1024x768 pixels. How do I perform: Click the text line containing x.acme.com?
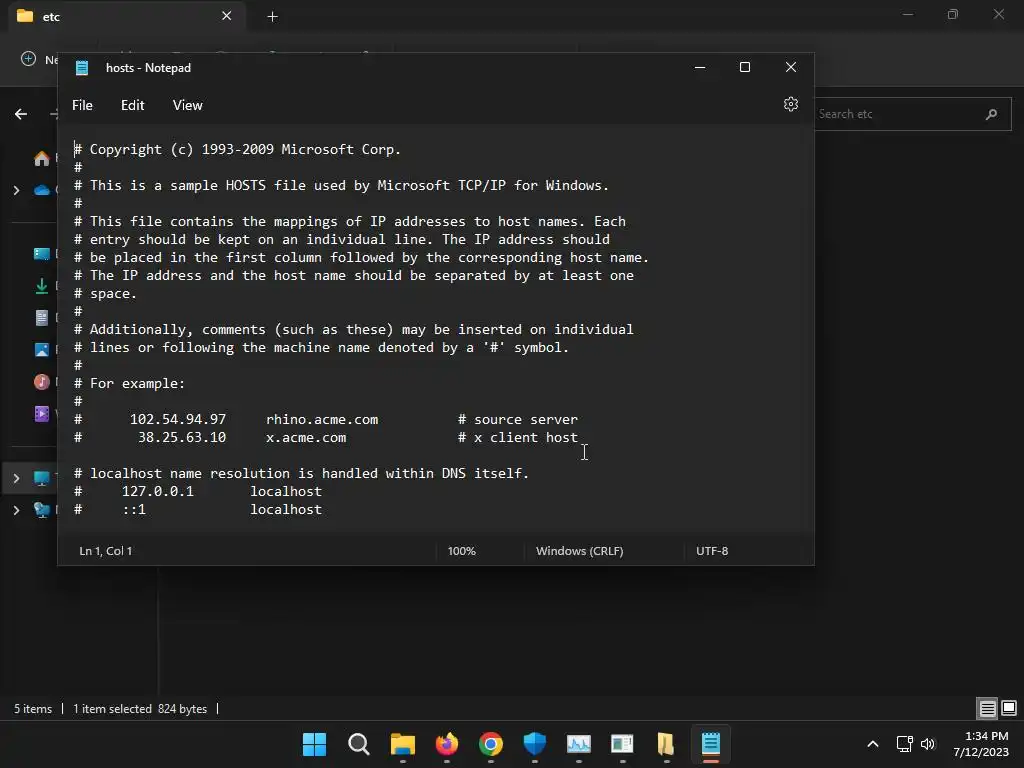click(326, 438)
